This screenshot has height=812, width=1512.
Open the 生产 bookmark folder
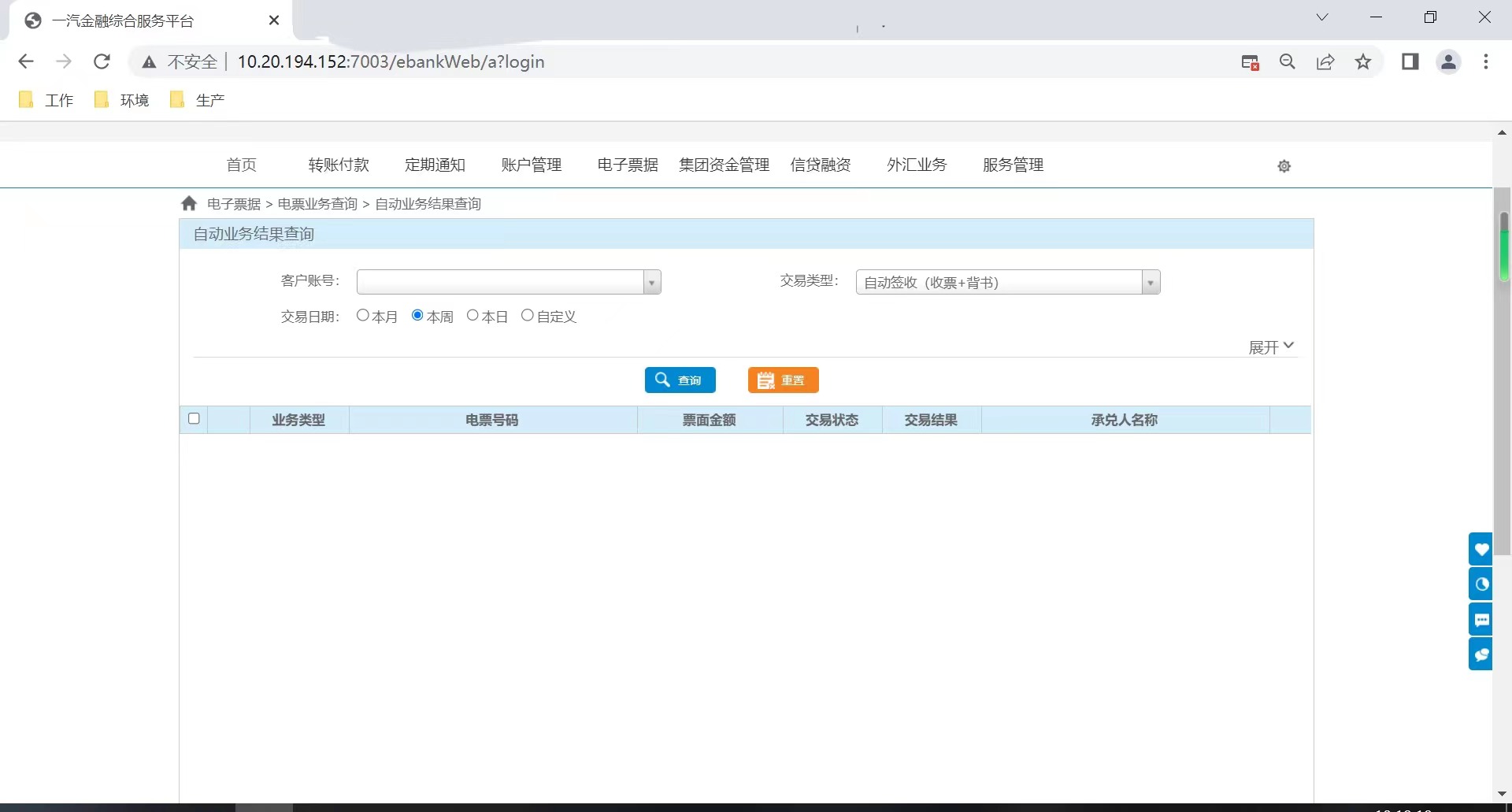[198, 100]
